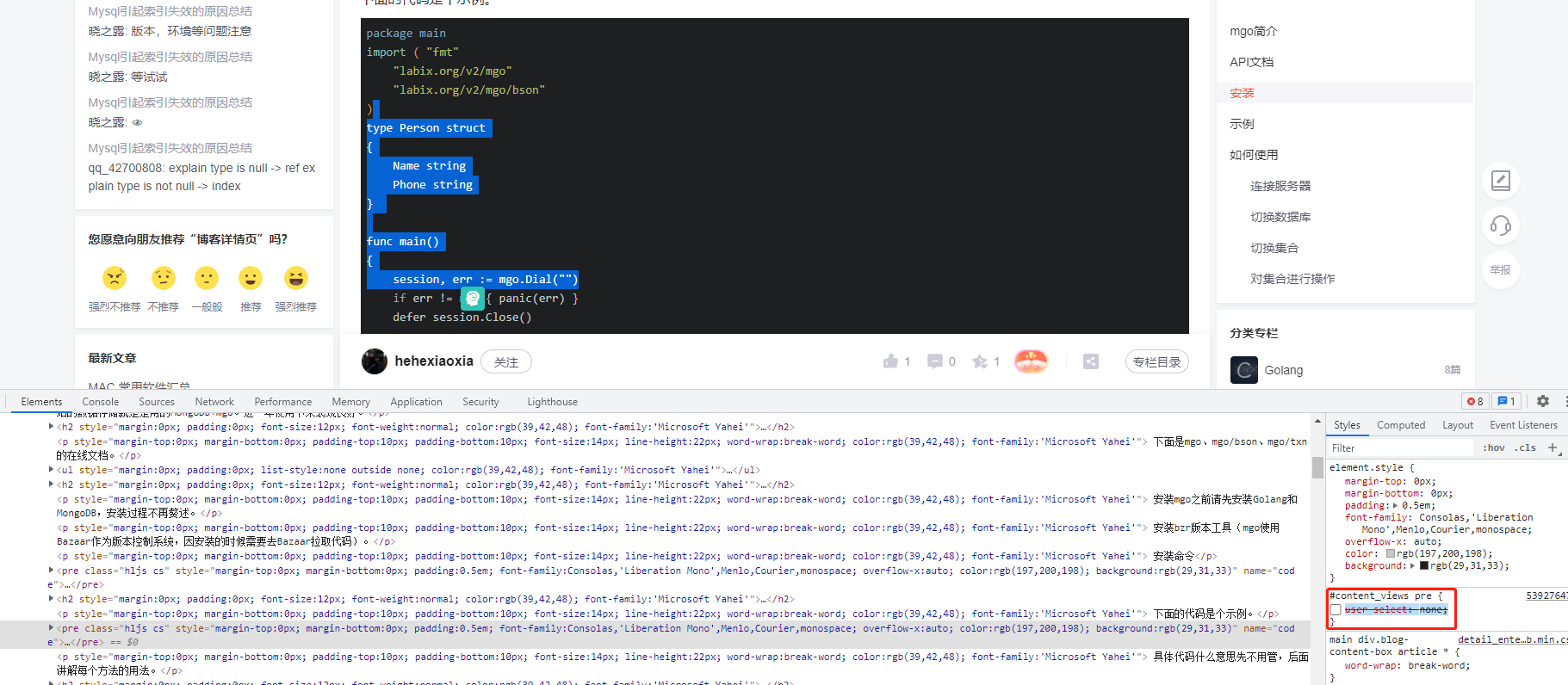Click the 专栏目录 button
This screenshot has height=685, width=1568.
(x=1156, y=362)
